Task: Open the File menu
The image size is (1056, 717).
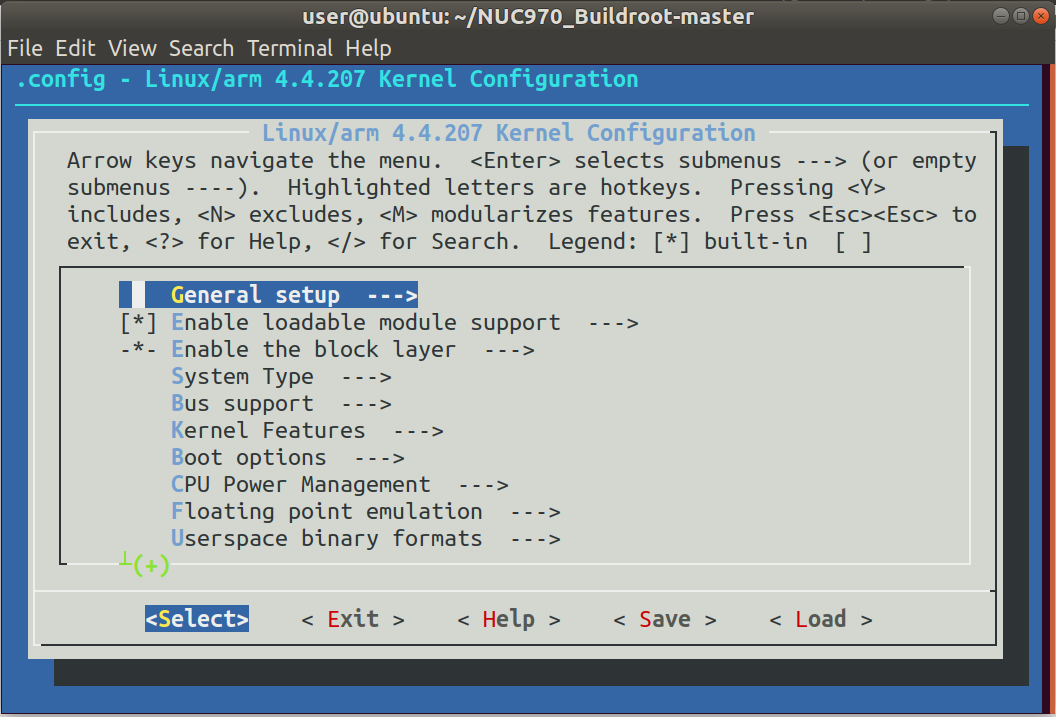Action: tap(24, 47)
